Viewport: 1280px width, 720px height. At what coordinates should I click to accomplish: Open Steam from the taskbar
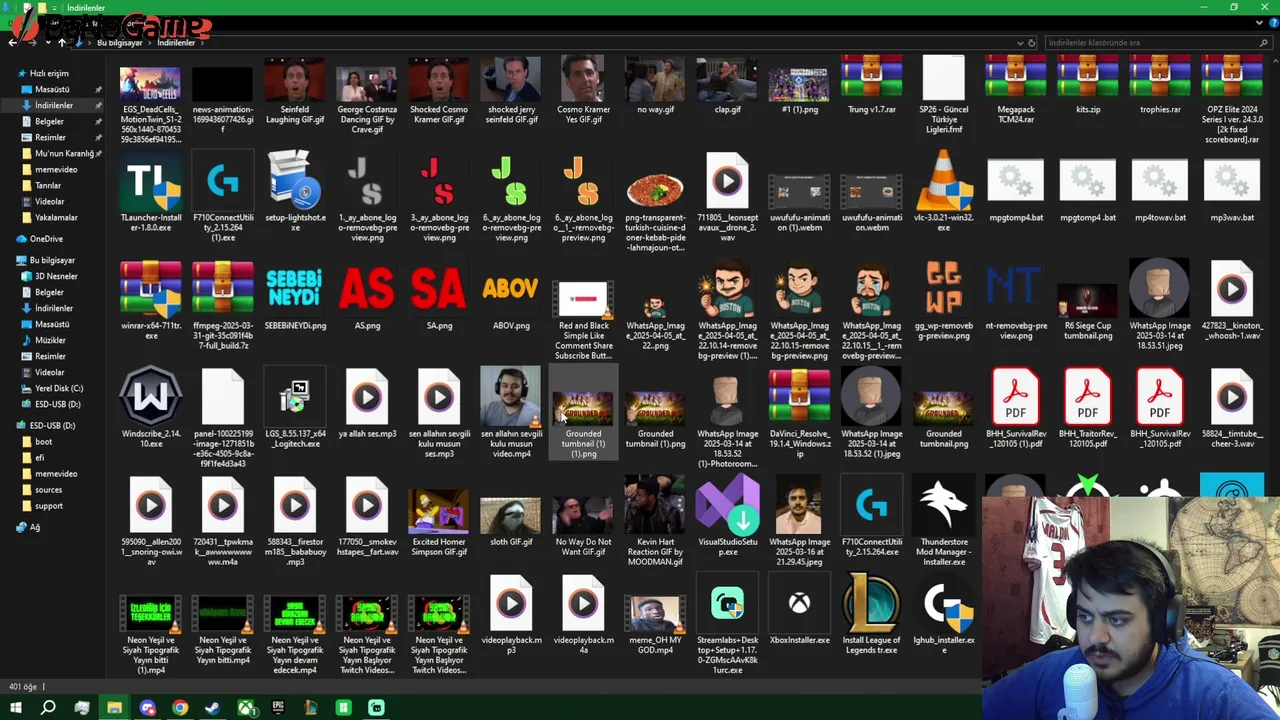click(x=212, y=708)
